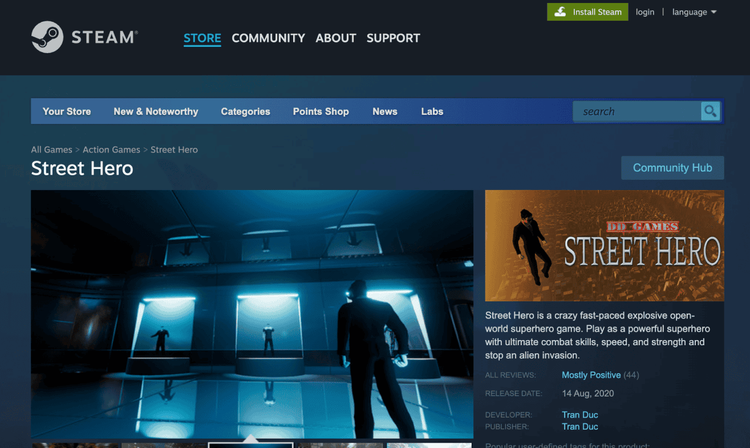Open the Your Store tab
The image size is (750, 448).
[66, 111]
